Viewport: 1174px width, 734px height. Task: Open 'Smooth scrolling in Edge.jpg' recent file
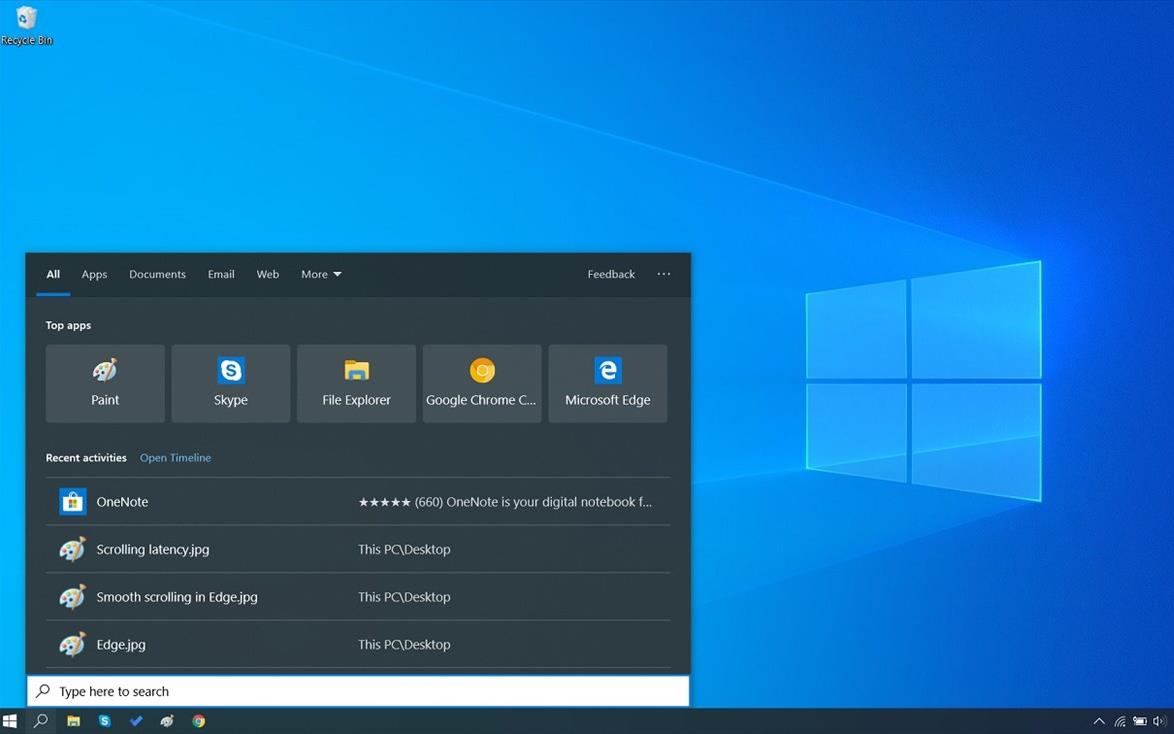click(358, 597)
